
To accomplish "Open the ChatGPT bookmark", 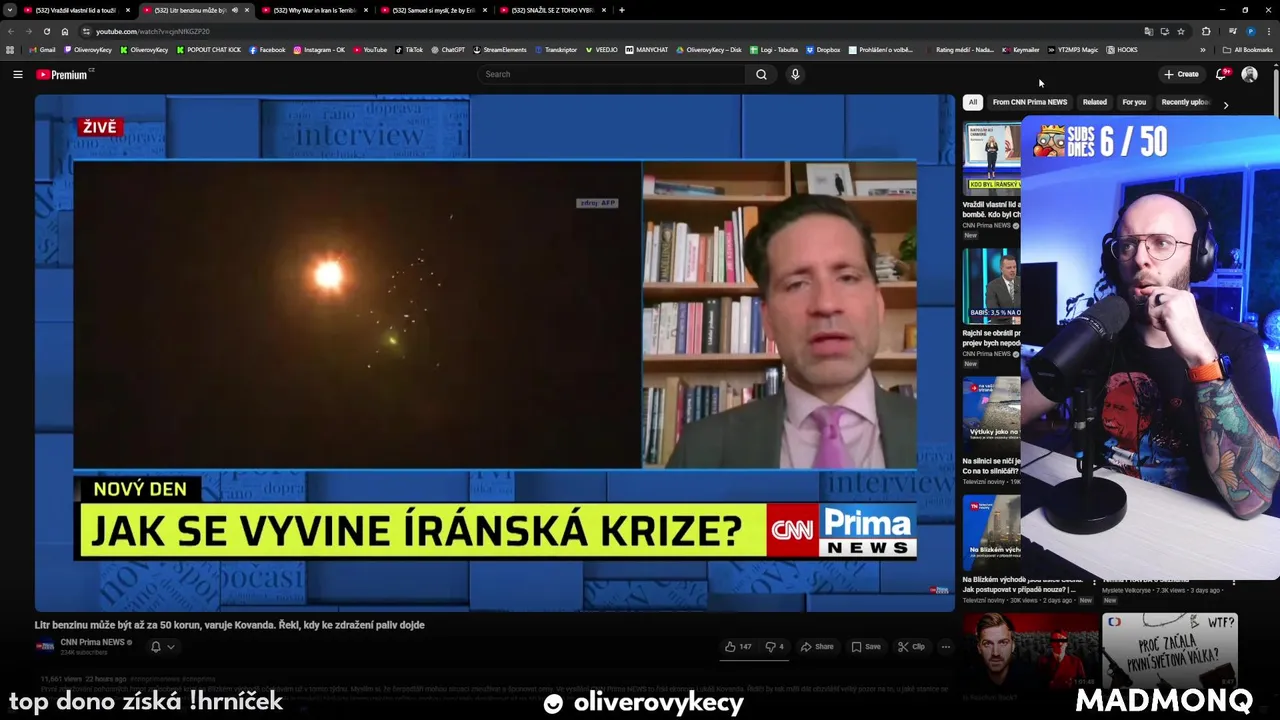I will point(448,50).
